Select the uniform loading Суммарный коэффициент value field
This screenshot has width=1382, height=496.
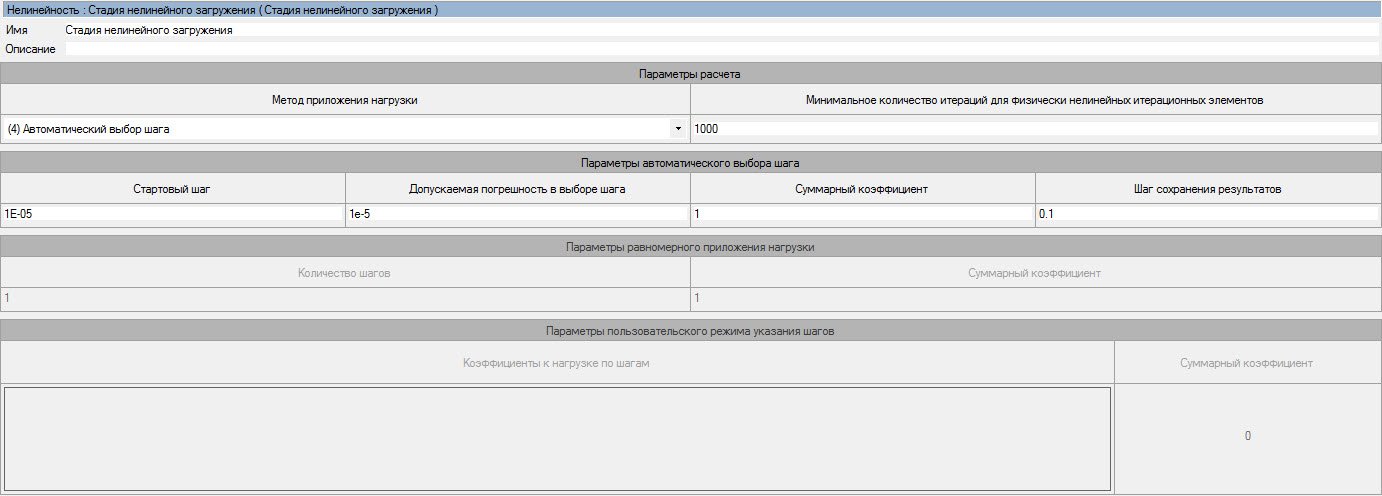[x=1035, y=299]
